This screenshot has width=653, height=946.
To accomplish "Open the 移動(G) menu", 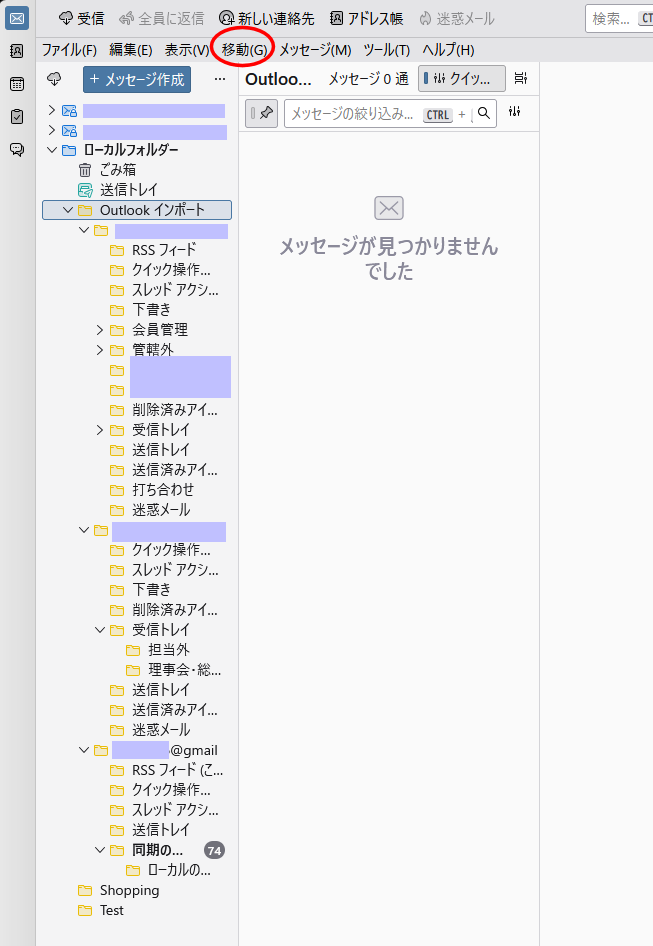I will pos(244,50).
